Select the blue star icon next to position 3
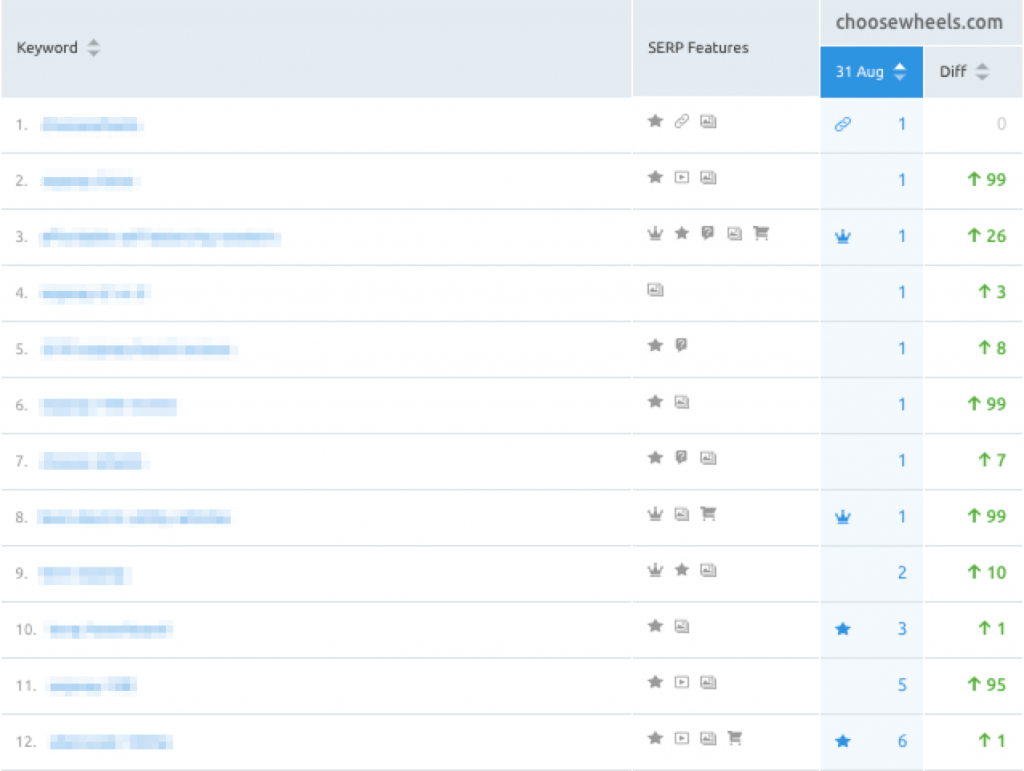Screen dimensions: 1024x771 (x=843, y=628)
